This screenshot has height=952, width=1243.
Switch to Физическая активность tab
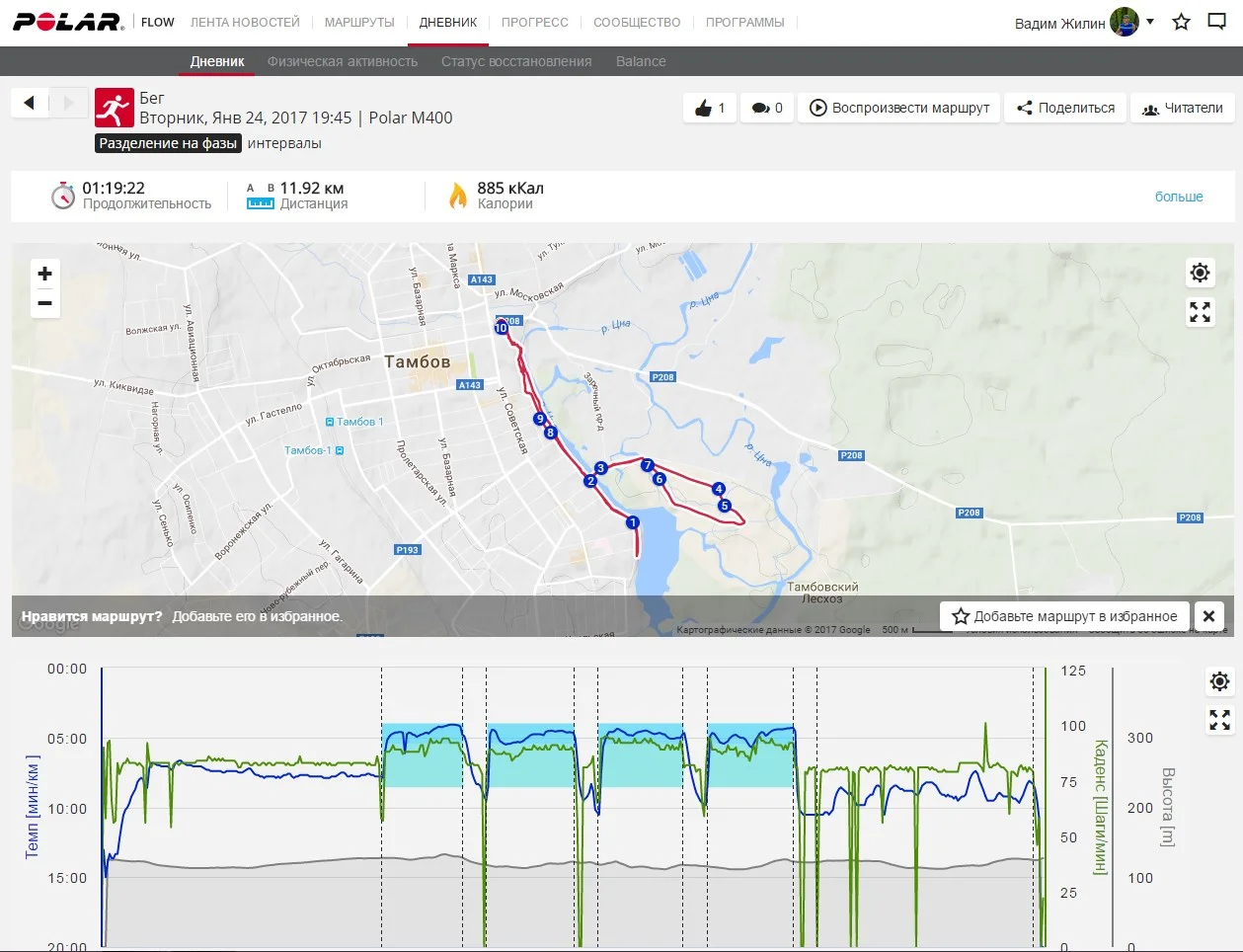343,61
